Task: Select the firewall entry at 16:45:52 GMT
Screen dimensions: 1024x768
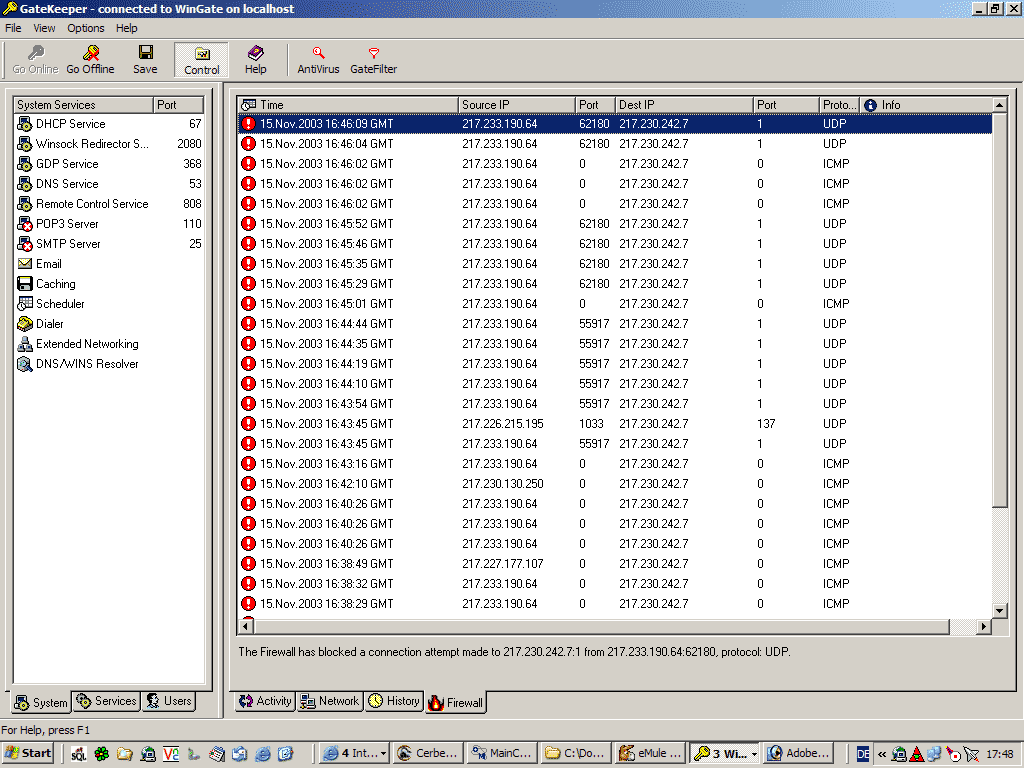Action: 615,224
